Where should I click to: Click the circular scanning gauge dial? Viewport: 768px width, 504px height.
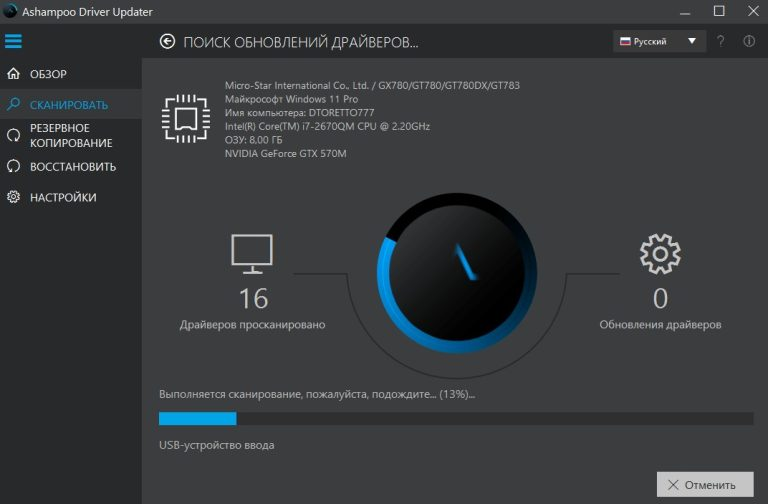click(457, 273)
